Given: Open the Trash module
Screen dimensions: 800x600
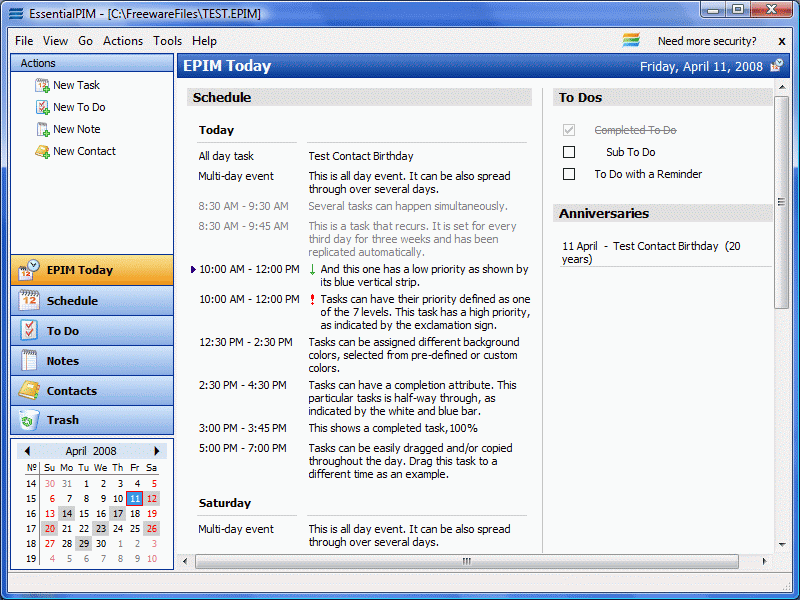Looking at the screenshot, I should click(x=92, y=420).
